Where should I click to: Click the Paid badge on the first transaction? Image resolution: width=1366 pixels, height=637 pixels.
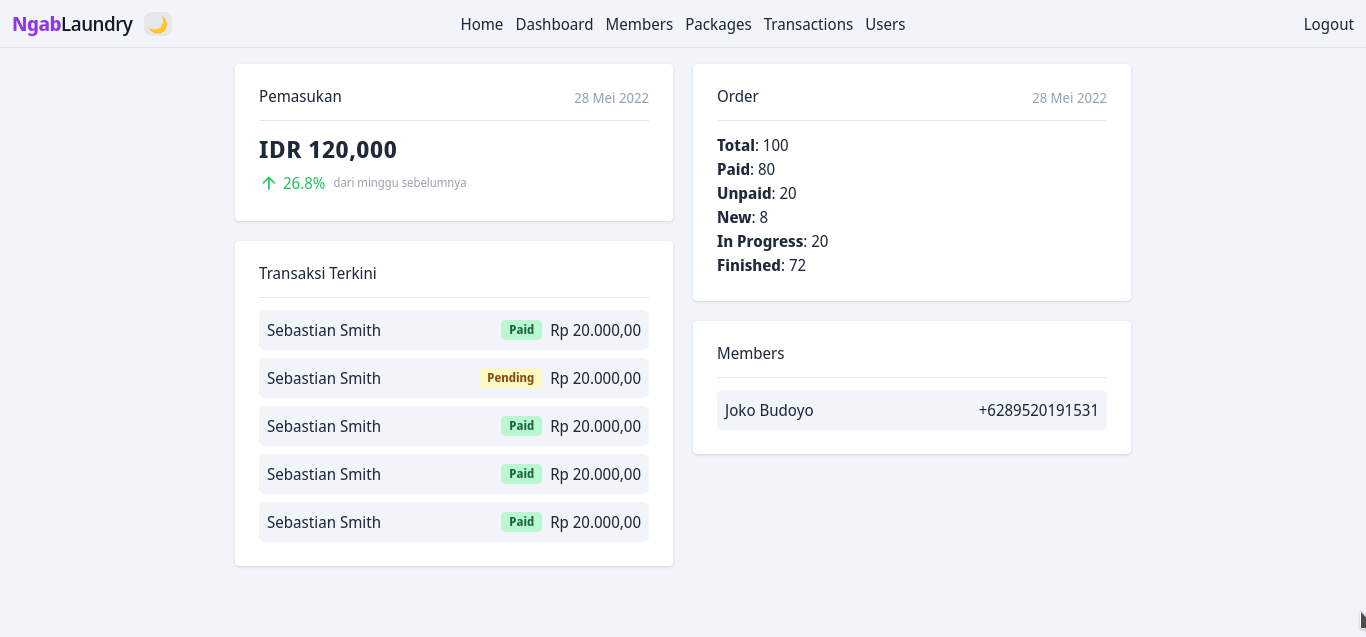click(521, 329)
